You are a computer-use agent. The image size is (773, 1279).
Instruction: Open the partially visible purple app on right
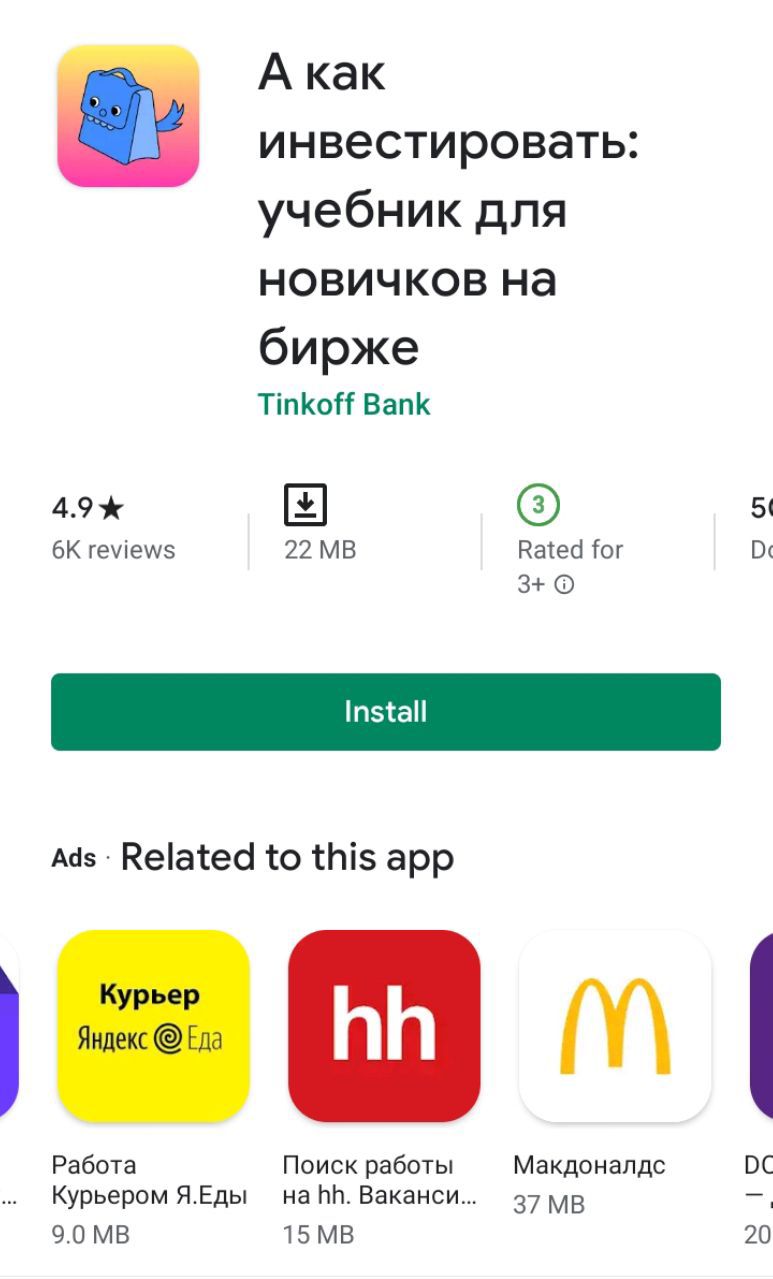761,1026
